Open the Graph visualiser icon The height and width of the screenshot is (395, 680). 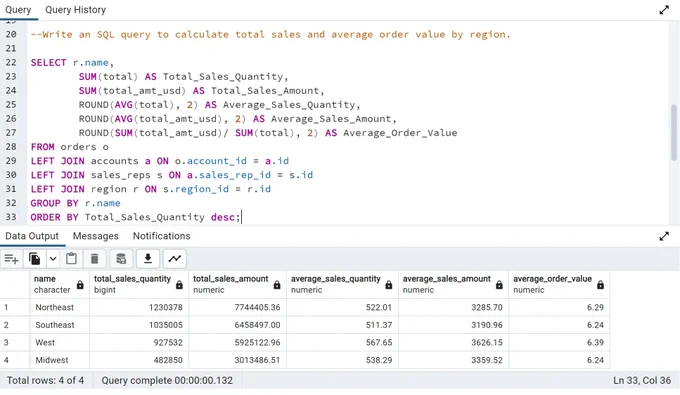pyautogui.click(x=174, y=259)
